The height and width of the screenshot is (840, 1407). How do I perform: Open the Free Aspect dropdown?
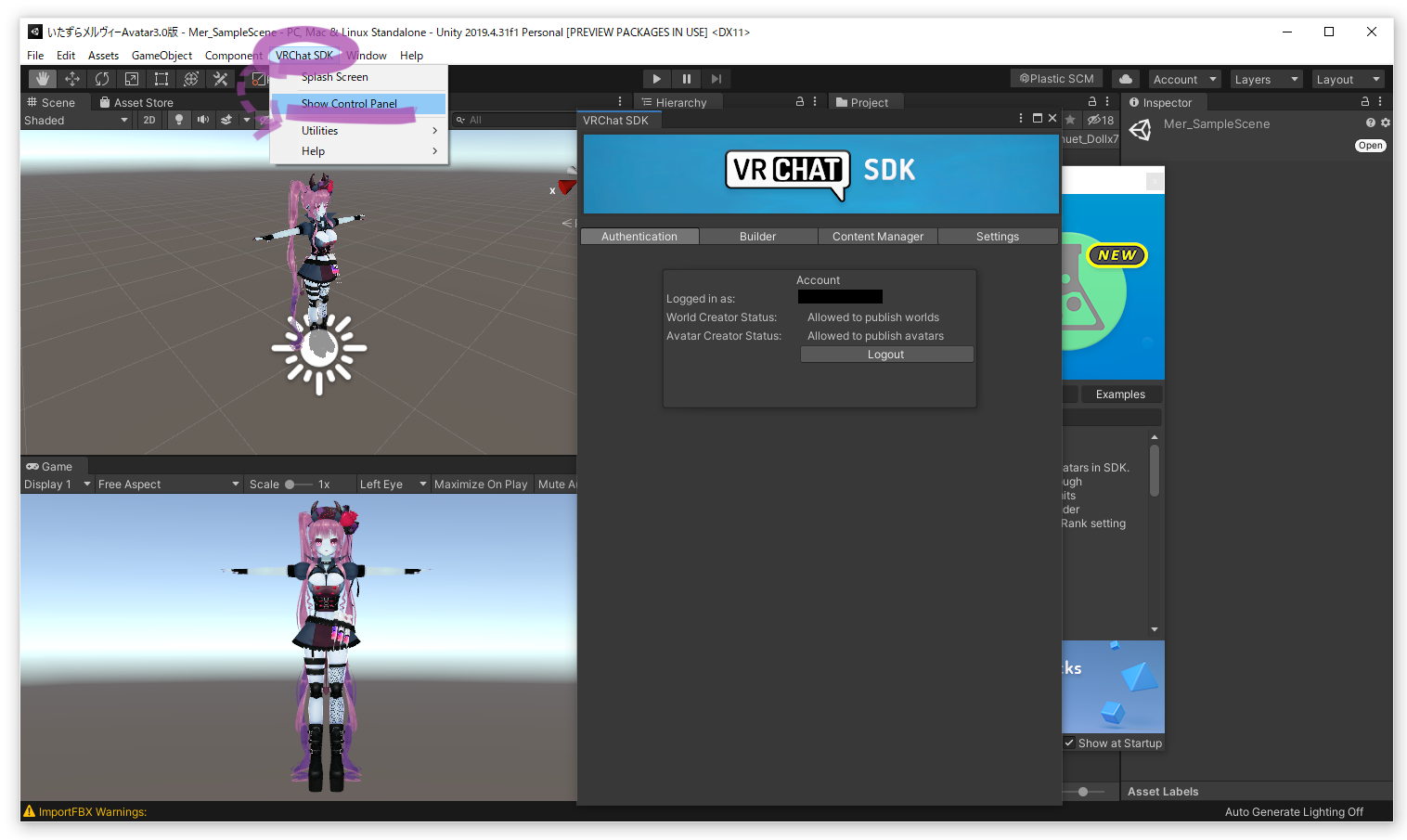[x=169, y=485]
